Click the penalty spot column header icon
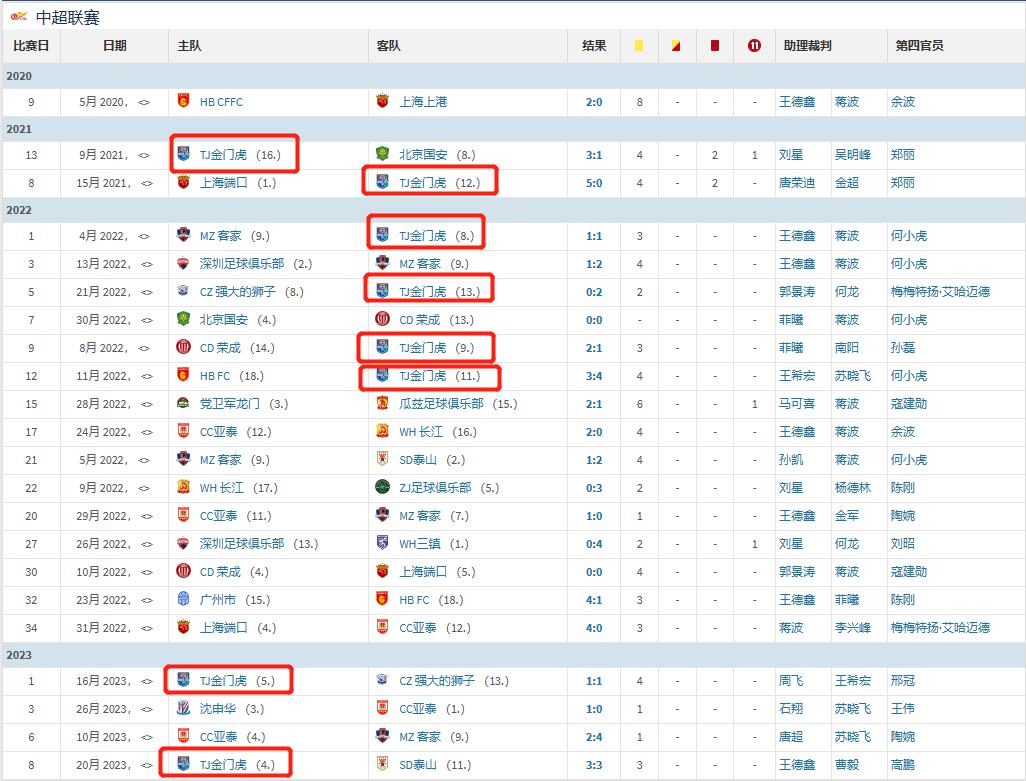1026x781 pixels. click(x=754, y=46)
